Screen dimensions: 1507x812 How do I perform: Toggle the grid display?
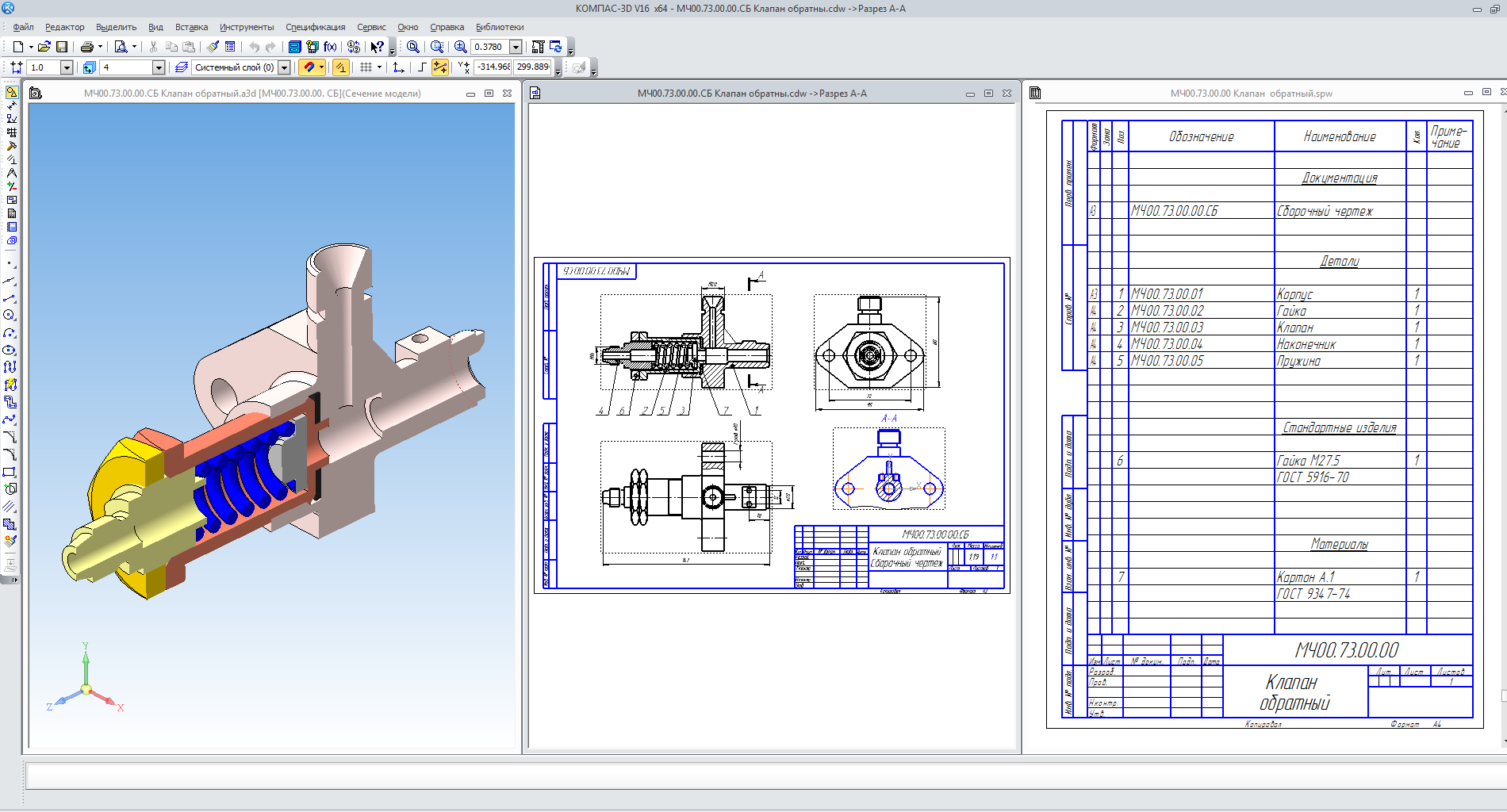pyautogui.click(x=366, y=67)
